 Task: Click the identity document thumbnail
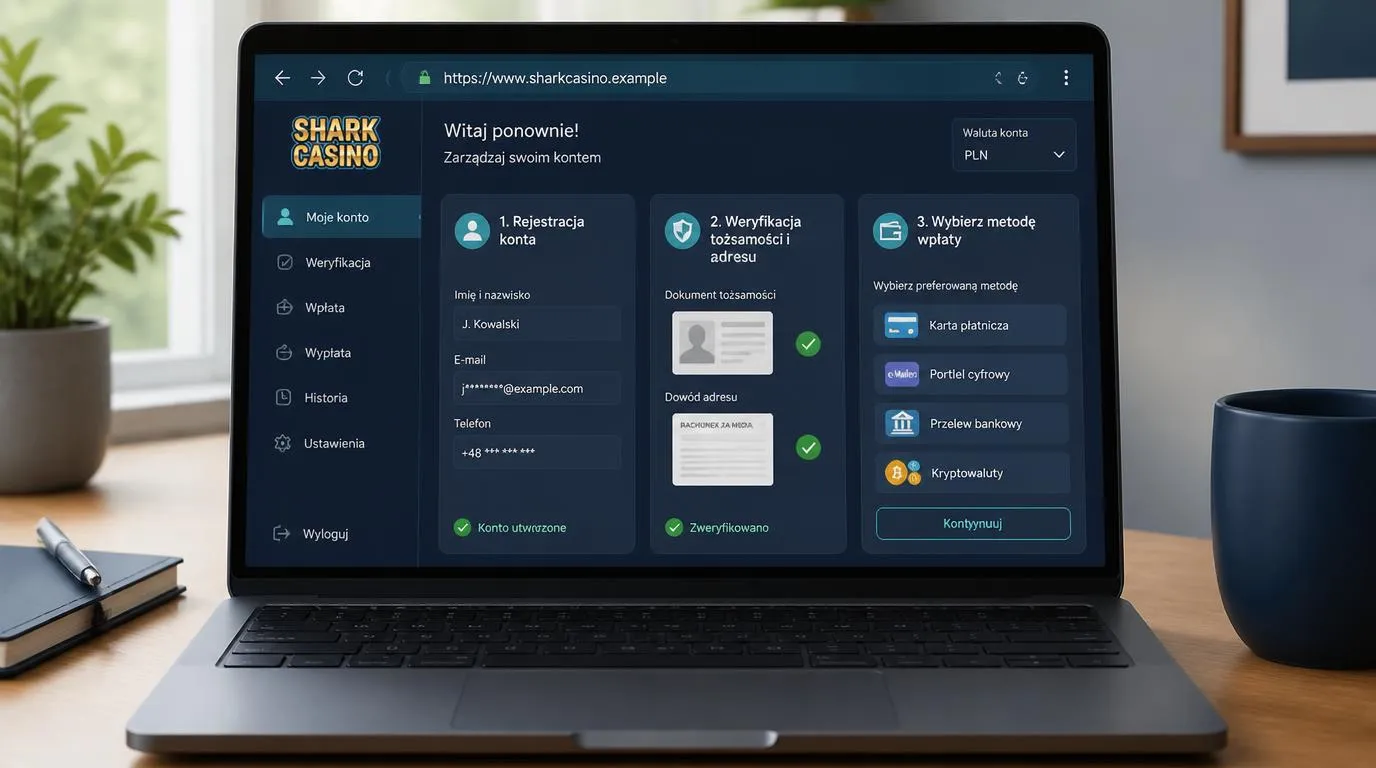(x=722, y=343)
